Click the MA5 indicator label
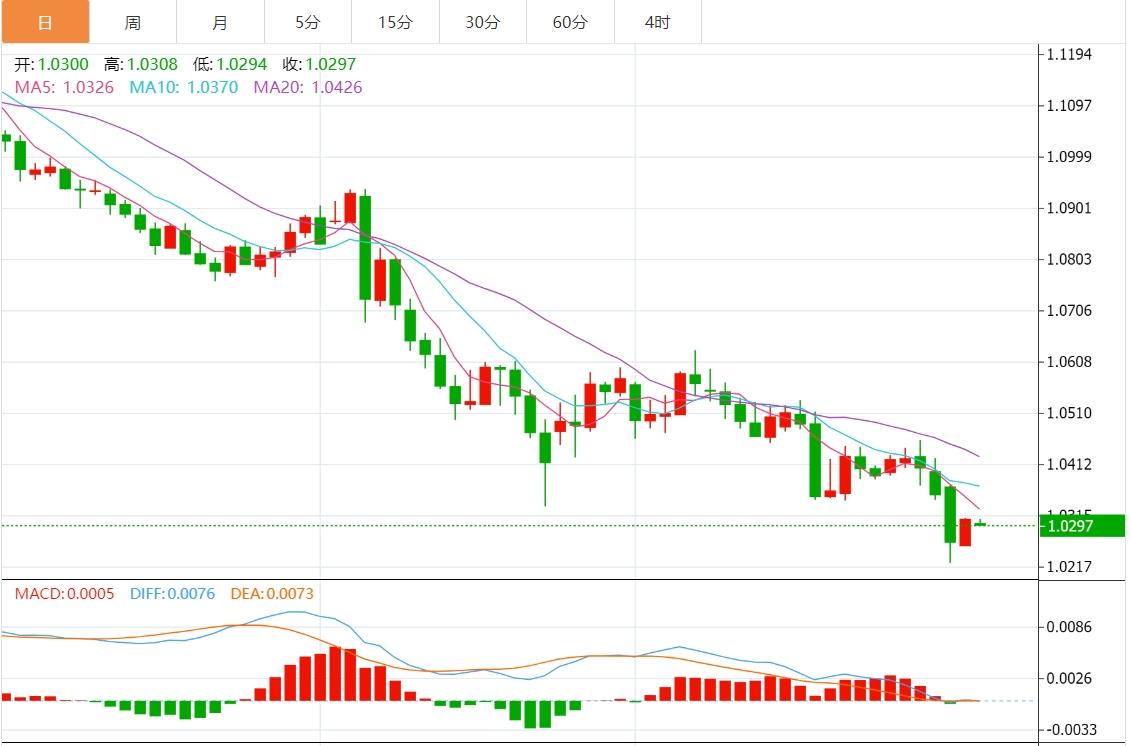This screenshot has height=746, width=1131. click(x=64, y=87)
